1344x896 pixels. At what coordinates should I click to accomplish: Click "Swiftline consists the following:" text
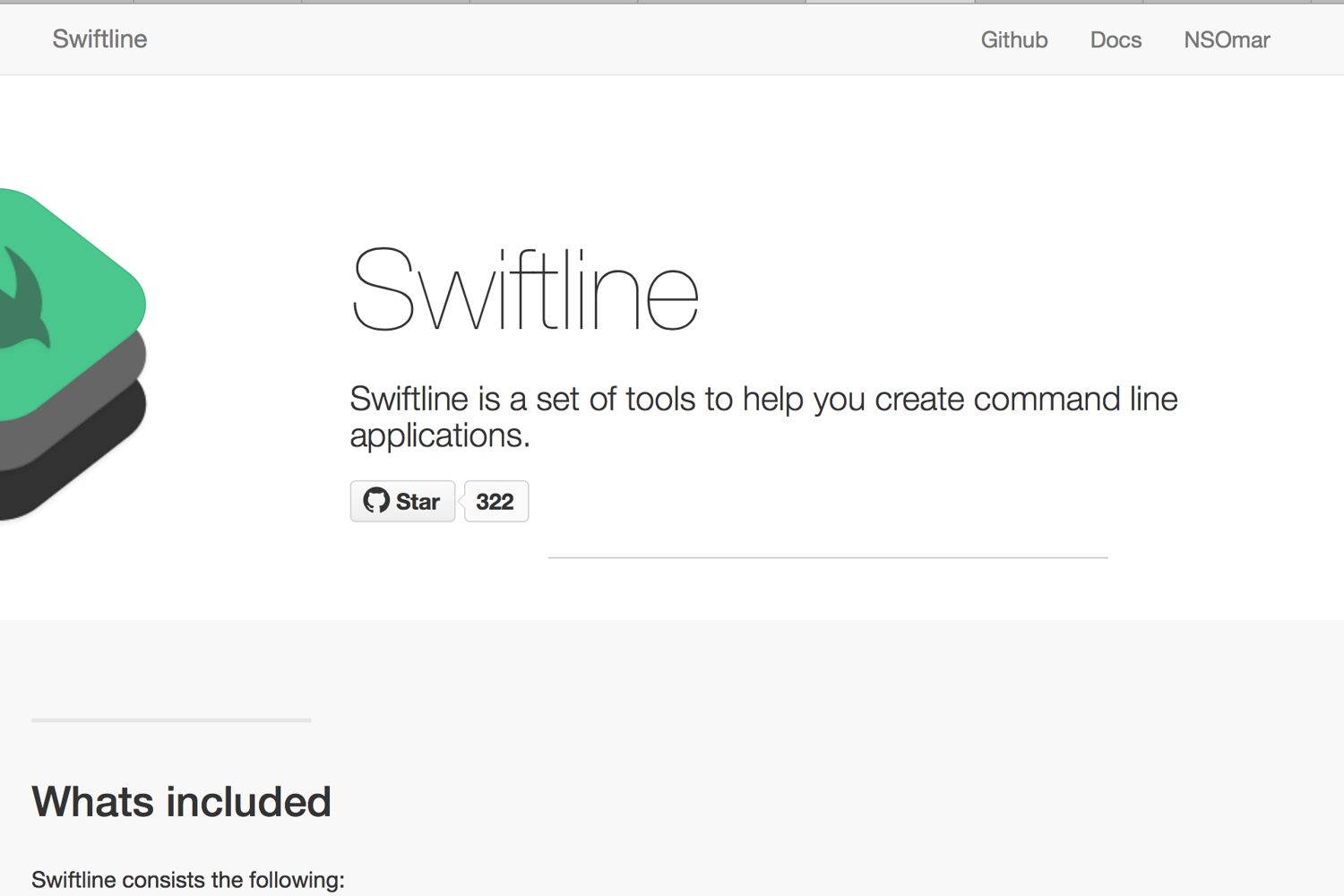coord(188,880)
